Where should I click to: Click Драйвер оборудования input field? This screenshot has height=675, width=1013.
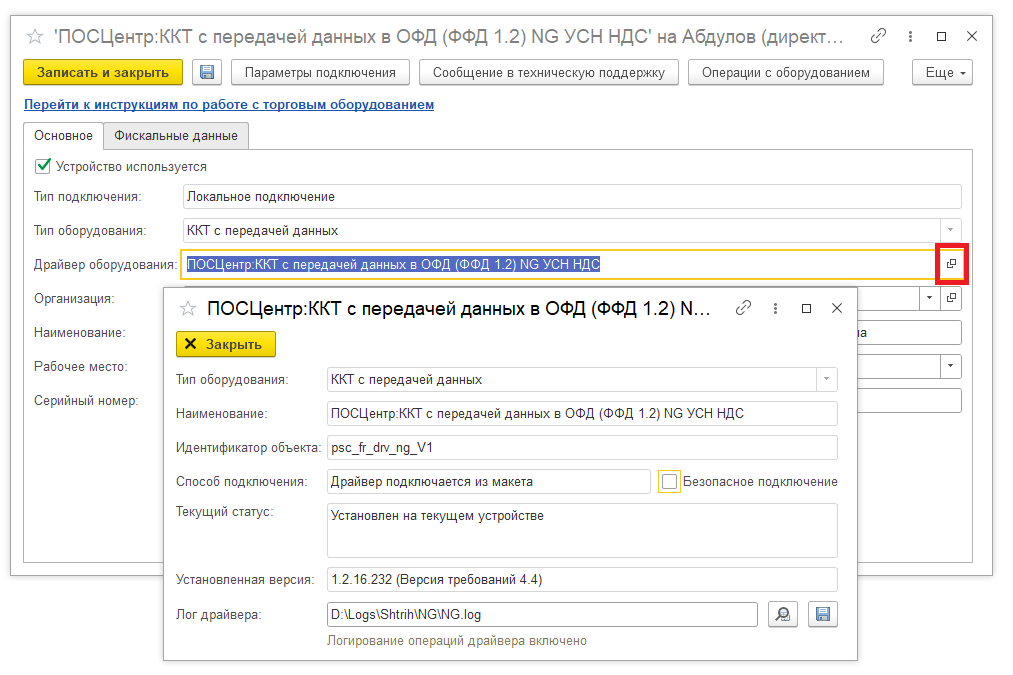coord(561,264)
